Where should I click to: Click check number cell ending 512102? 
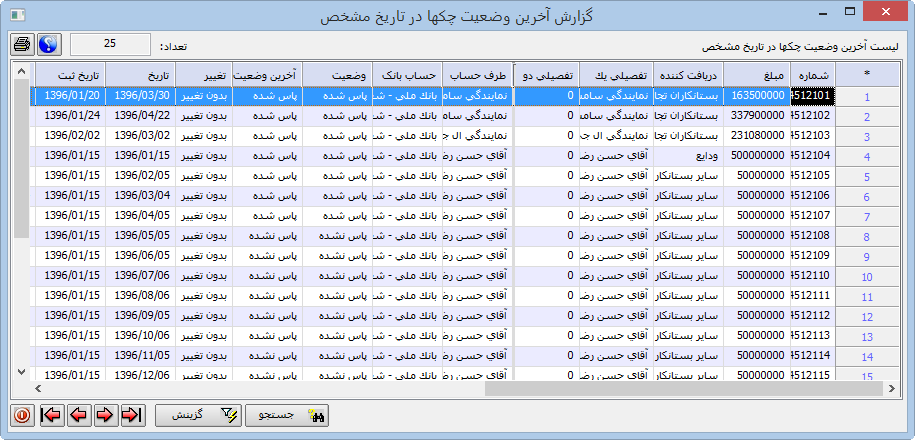point(813,116)
